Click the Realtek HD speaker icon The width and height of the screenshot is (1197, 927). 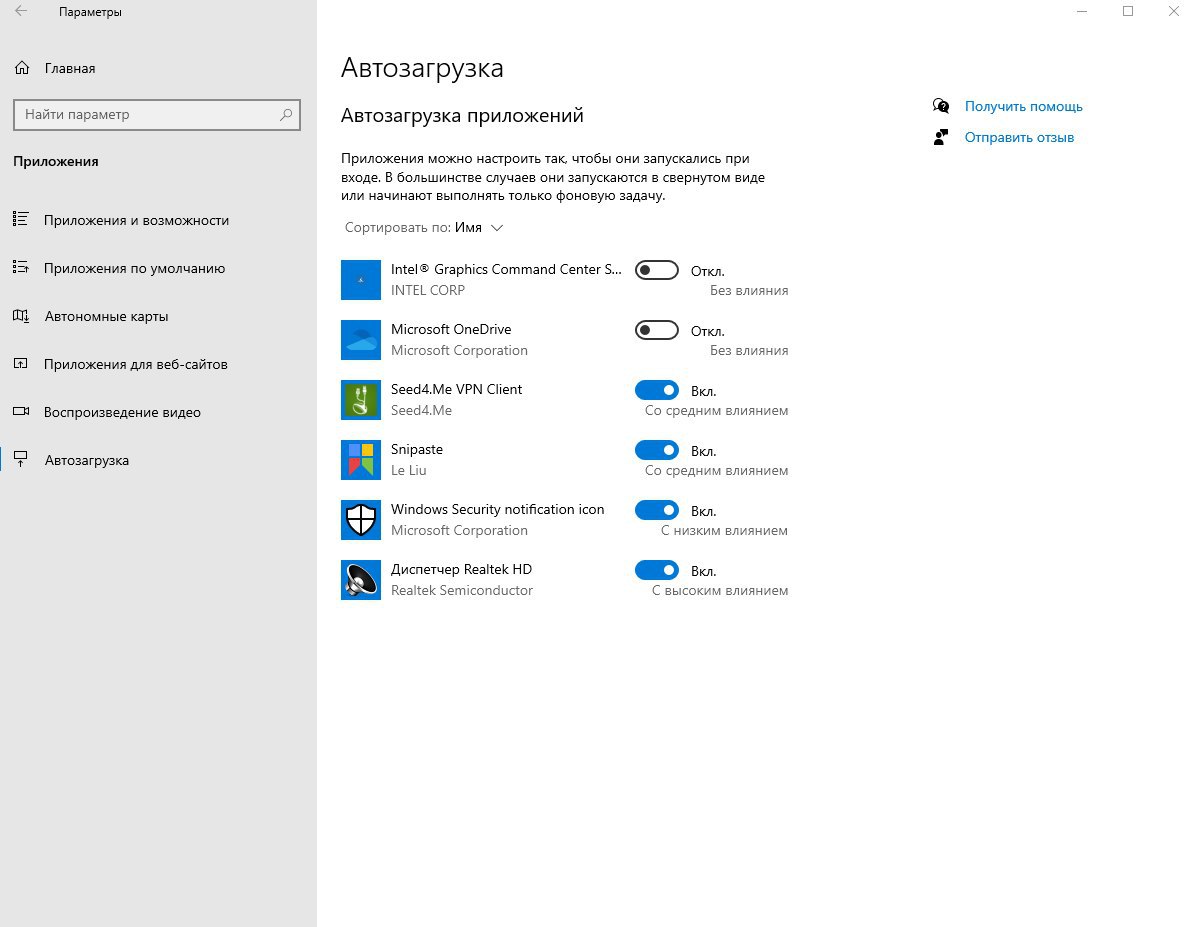360,580
